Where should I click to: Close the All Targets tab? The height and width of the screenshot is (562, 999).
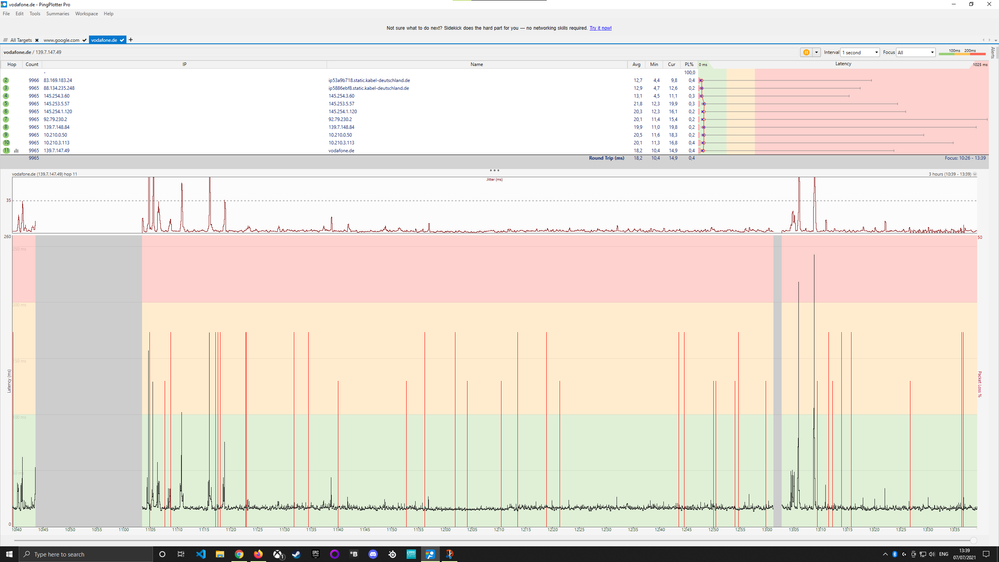pos(37,40)
